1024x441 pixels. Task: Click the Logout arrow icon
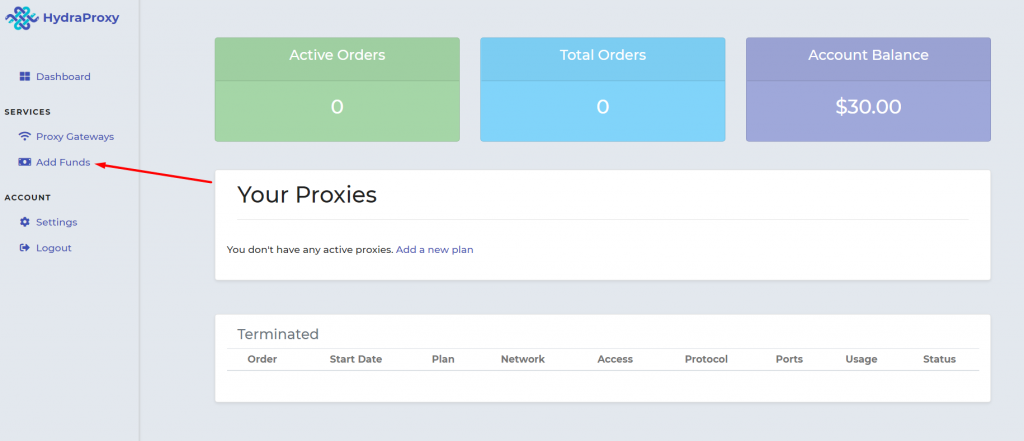point(25,248)
